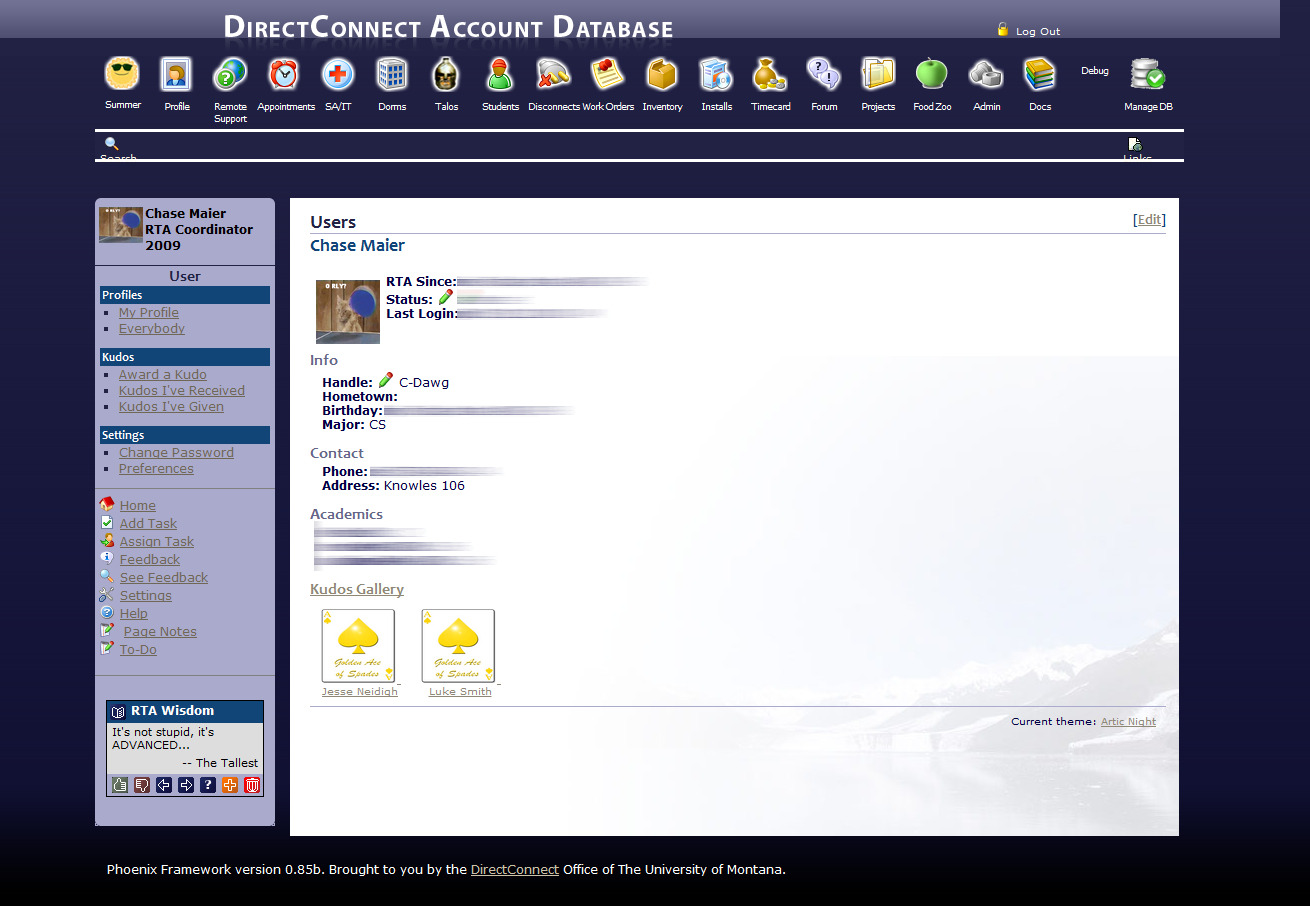Go to Home in sidebar
The image size is (1310, 906).
(x=138, y=506)
